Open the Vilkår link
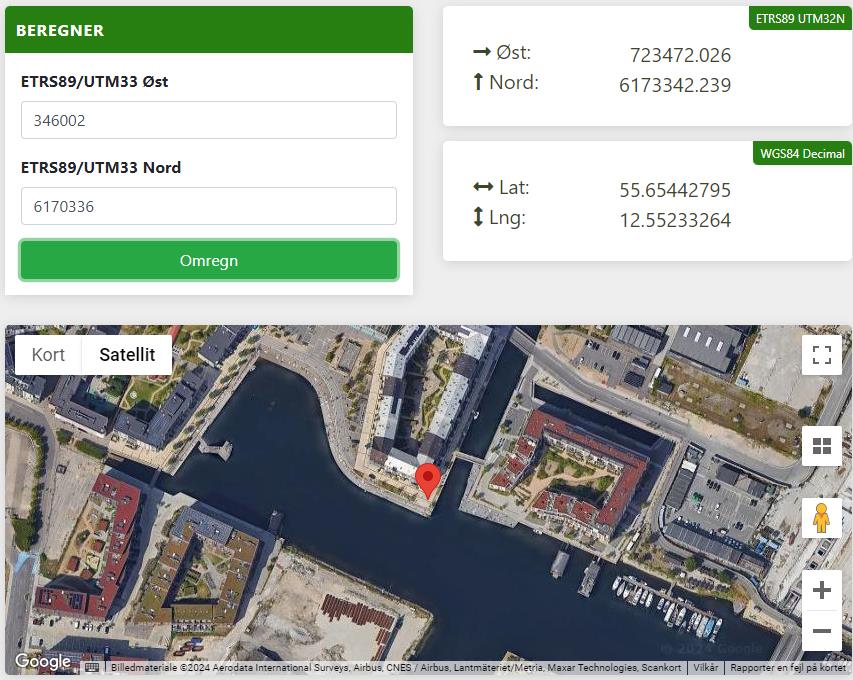 tap(706, 667)
